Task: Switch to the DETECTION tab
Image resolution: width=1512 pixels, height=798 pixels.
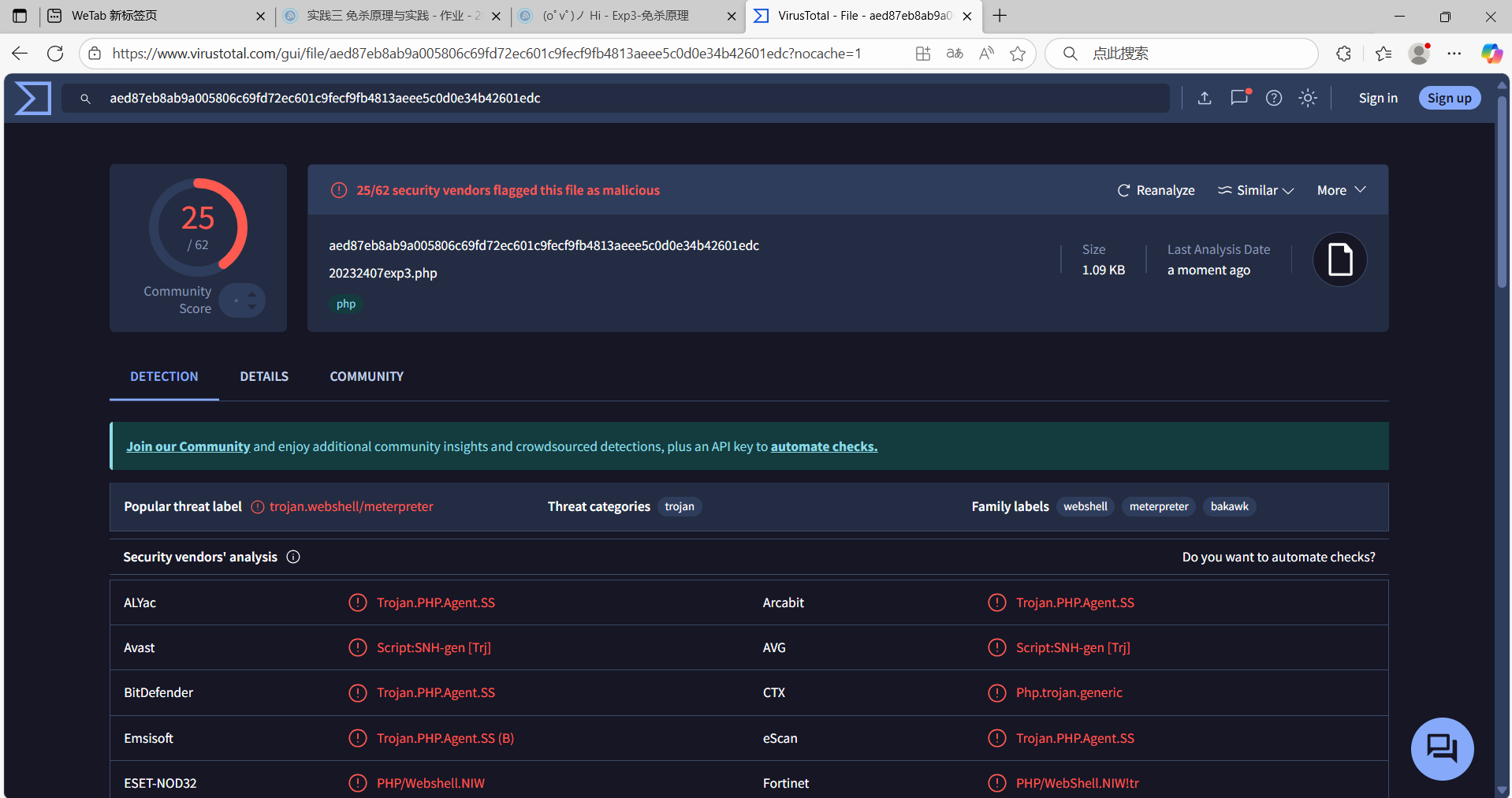Action: click(x=164, y=377)
